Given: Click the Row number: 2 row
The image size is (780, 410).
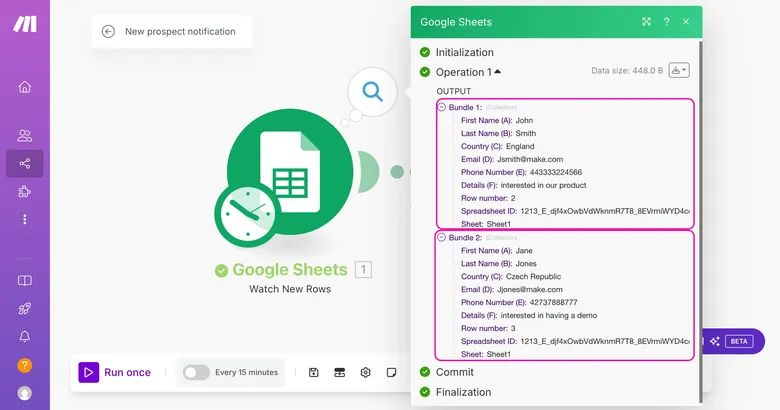Looking at the screenshot, I should pos(488,198).
